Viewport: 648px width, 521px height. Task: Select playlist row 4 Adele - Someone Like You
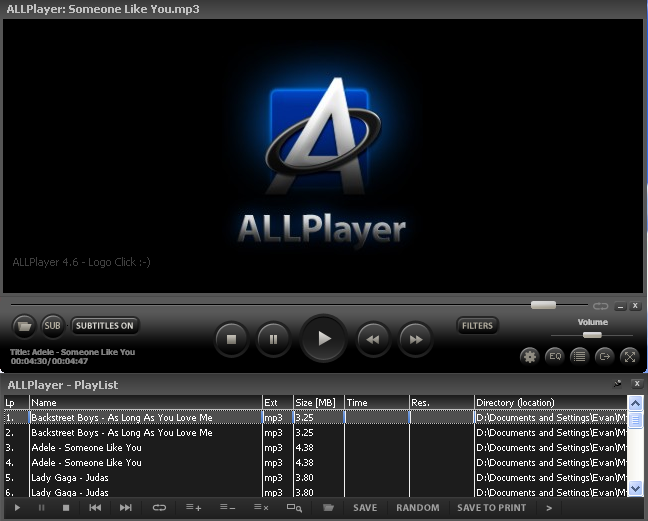pos(315,462)
